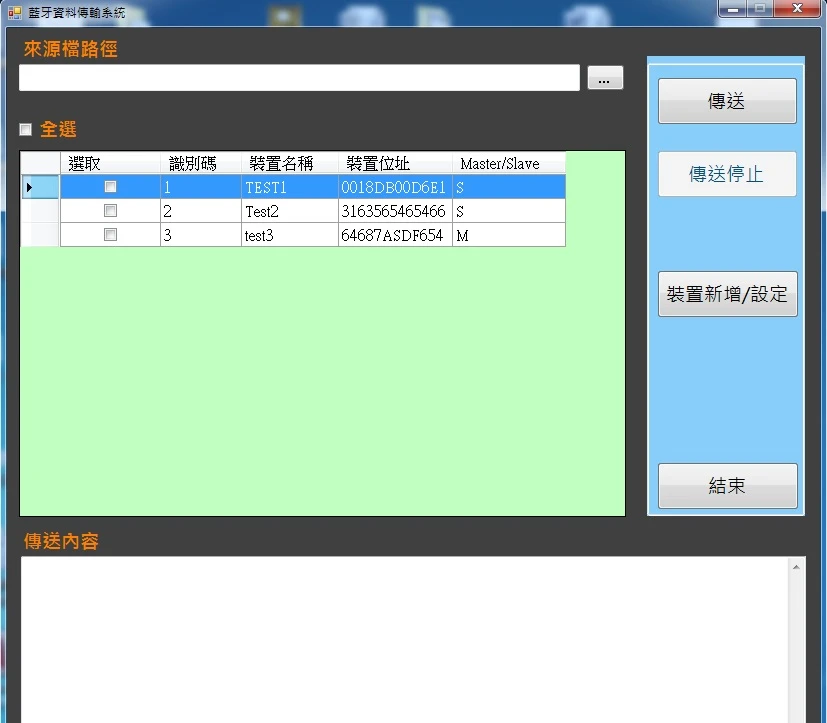Toggle the 全選 select-all checkbox
This screenshot has width=827, height=723.
[26, 129]
